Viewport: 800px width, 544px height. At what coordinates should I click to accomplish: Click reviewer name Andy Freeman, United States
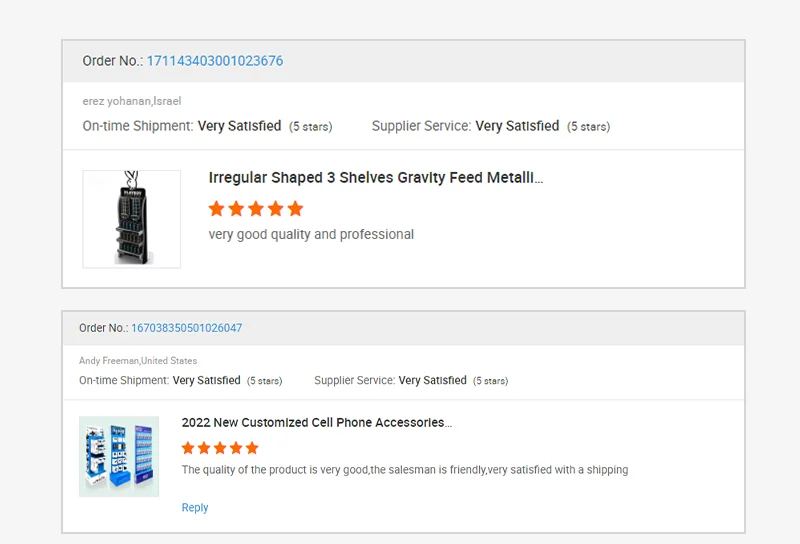pyautogui.click(x=138, y=361)
